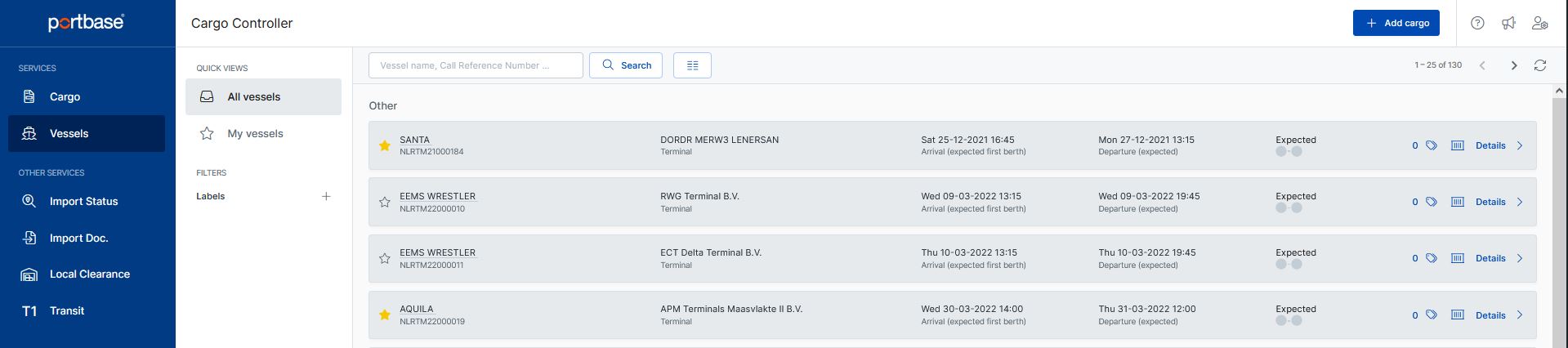Open the help question mark icon
The image size is (1568, 348).
pos(1477,23)
